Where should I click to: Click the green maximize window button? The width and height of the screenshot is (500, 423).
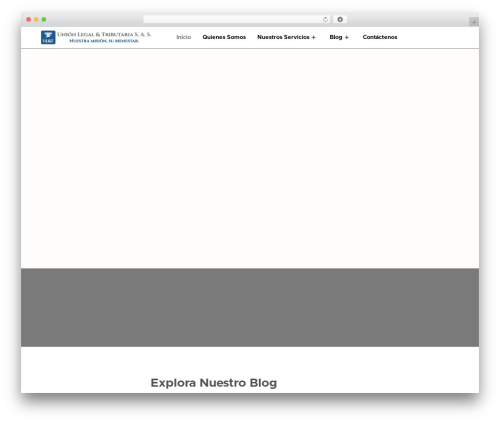click(x=44, y=19)
